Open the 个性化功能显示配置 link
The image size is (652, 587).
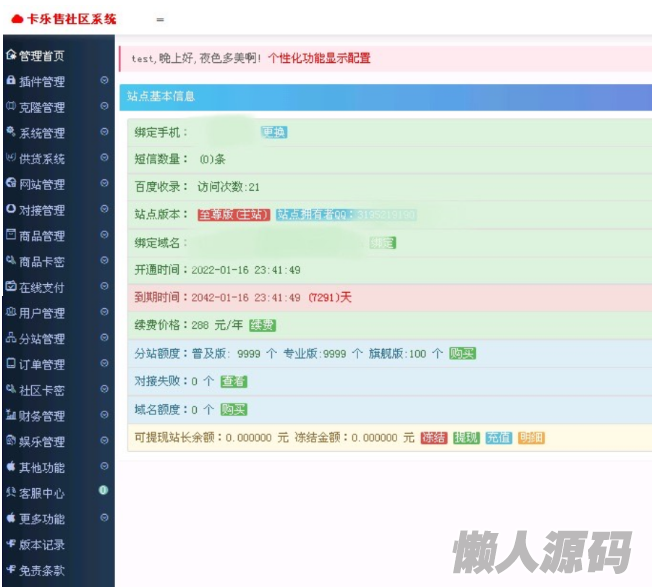click(319, 58)
